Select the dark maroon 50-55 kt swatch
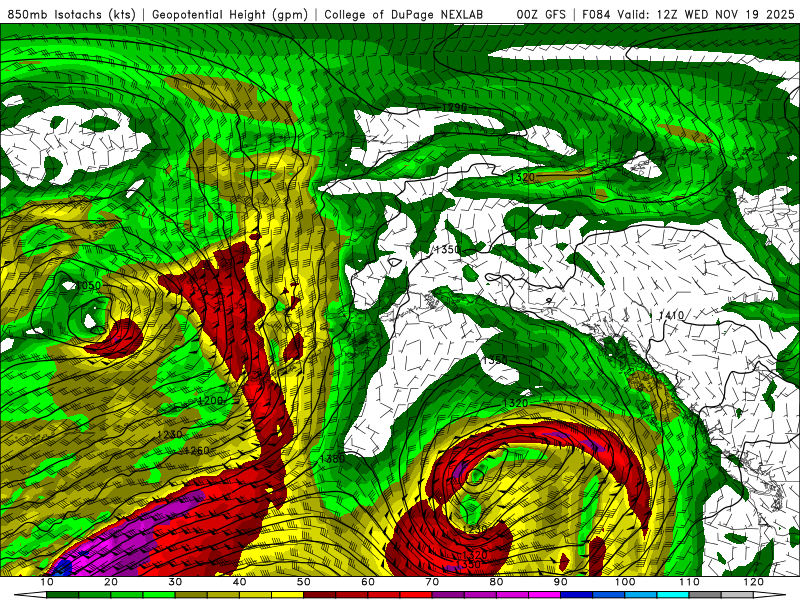The height and width of the screenshot is (600, 800). (x=319, y=595)
